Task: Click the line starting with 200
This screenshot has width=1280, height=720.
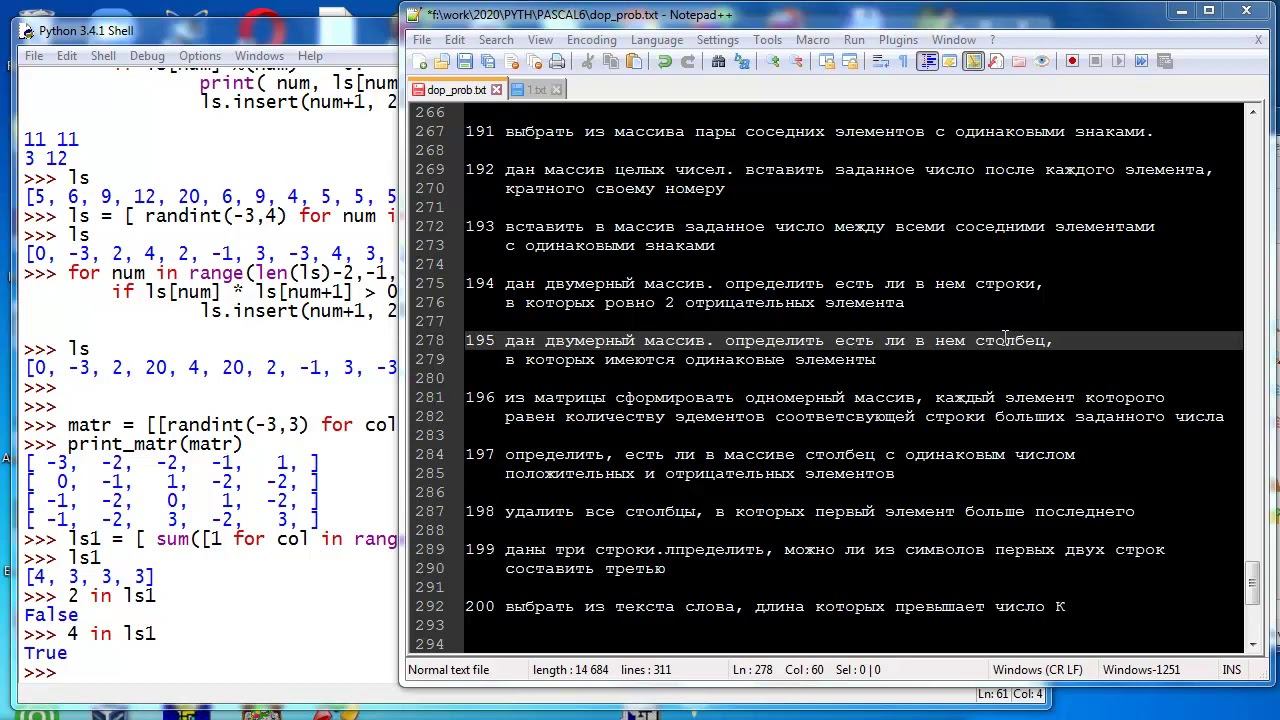Action: point(765,606)
